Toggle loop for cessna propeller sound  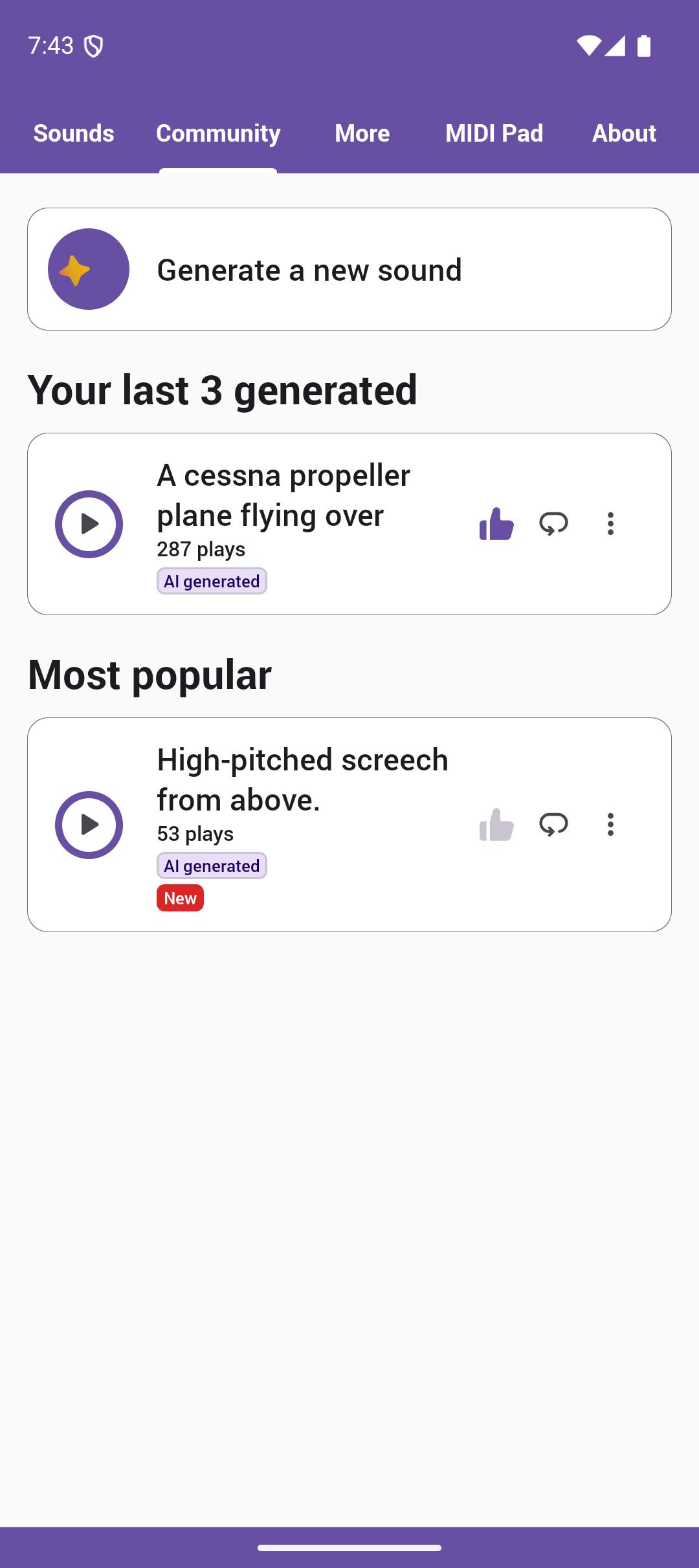553,524
